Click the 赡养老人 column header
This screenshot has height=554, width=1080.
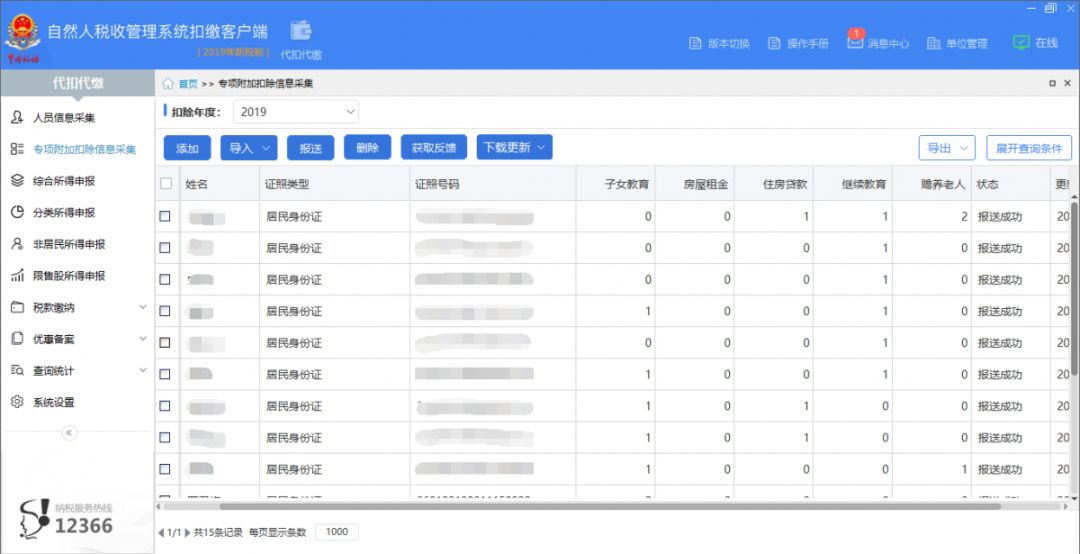click(932, 184)
